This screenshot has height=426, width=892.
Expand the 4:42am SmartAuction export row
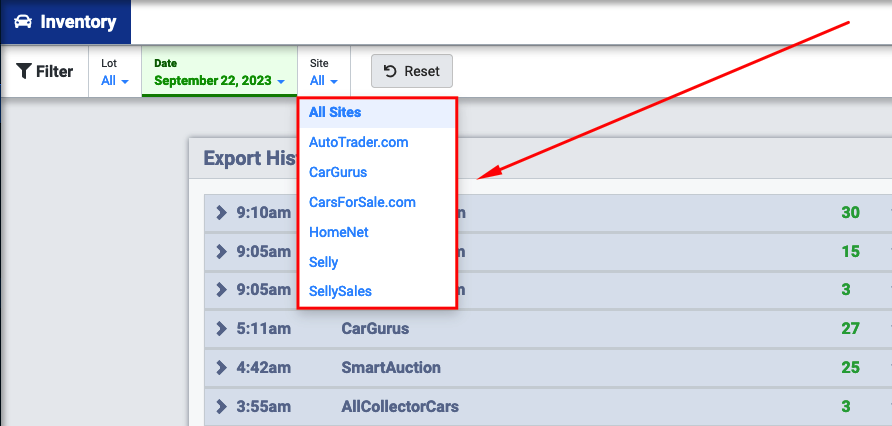[221, 367]
